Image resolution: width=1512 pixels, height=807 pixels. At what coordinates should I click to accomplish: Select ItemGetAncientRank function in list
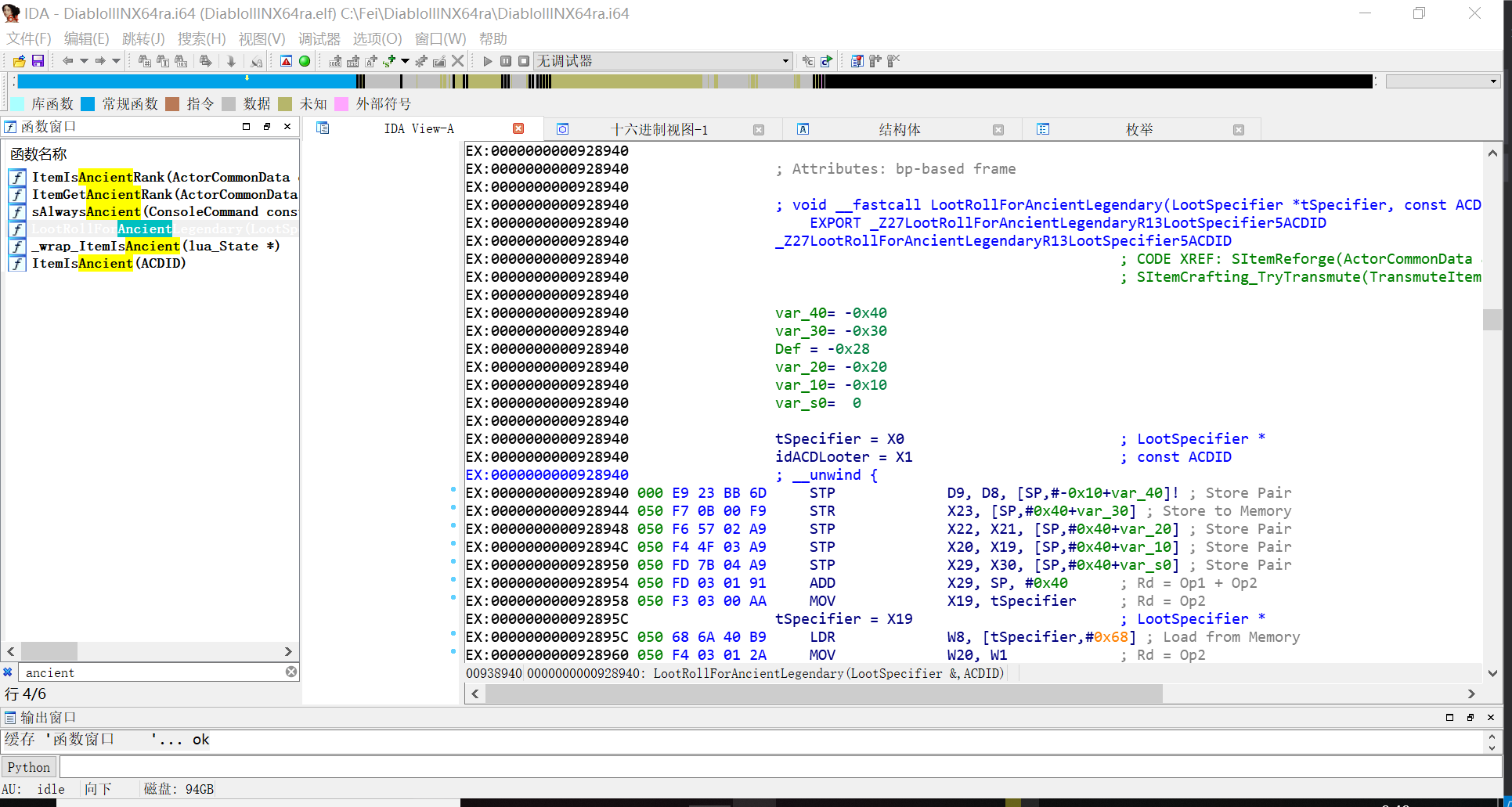[153, 194]
